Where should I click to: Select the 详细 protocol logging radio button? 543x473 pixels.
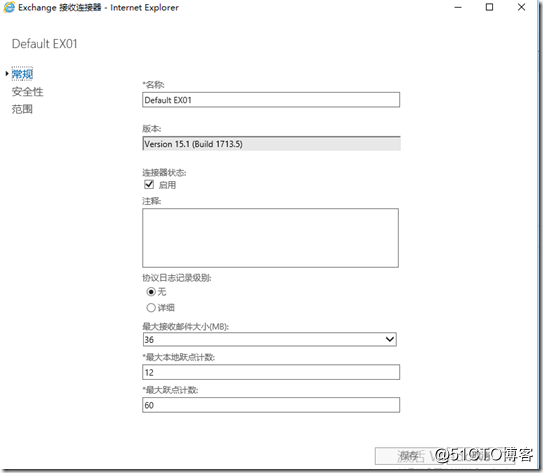[151, 307]
